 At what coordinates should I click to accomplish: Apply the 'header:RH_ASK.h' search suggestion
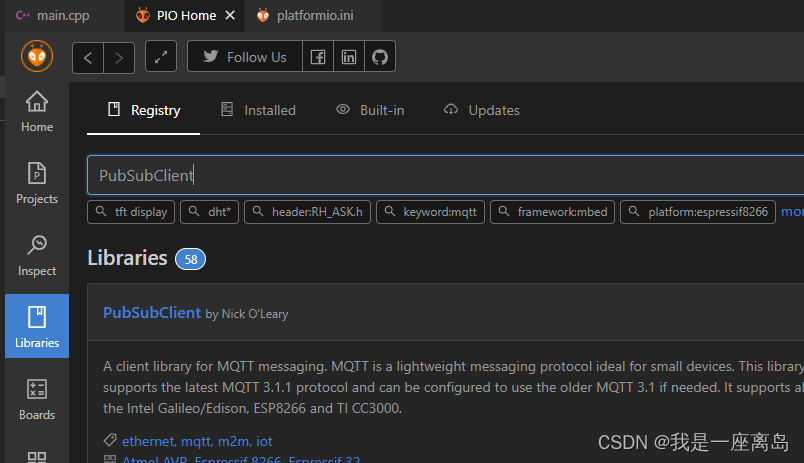[x=307, y=212]
